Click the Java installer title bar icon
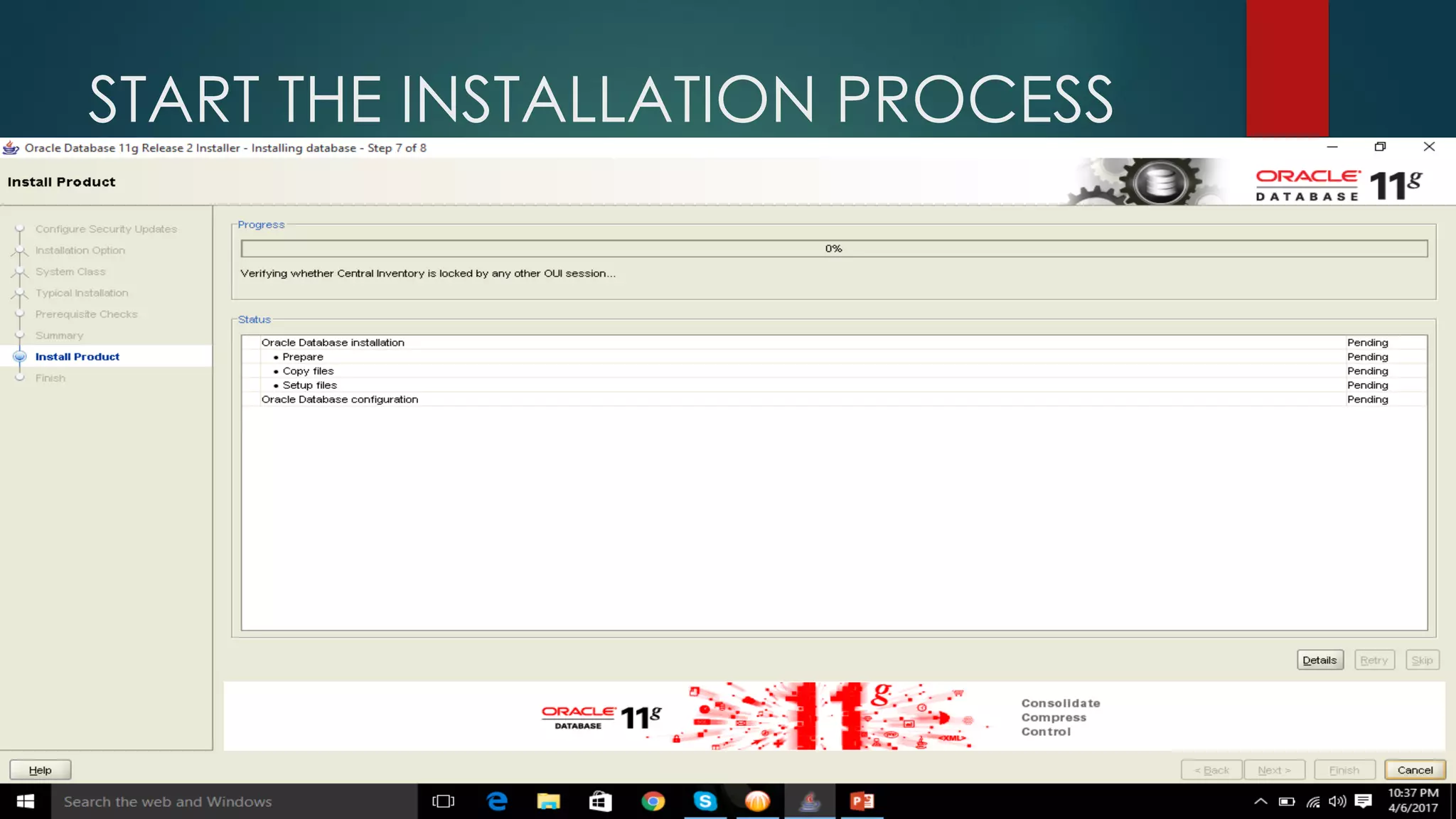The image size is (1456, 819). 11,148
